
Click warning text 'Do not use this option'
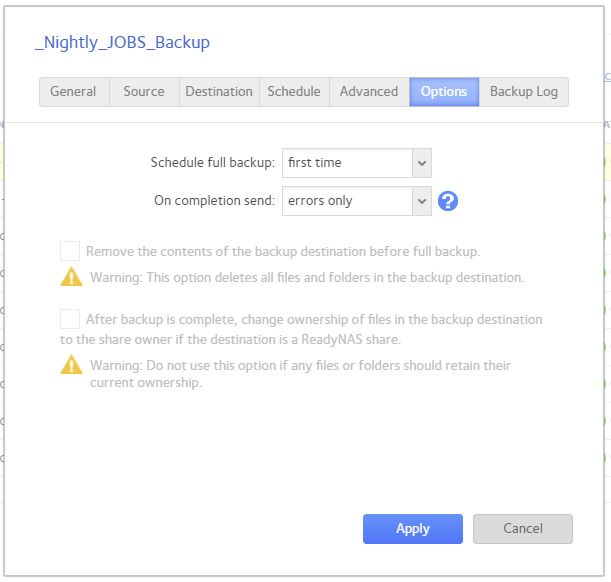pyautogui.click(x=300, y=374)
